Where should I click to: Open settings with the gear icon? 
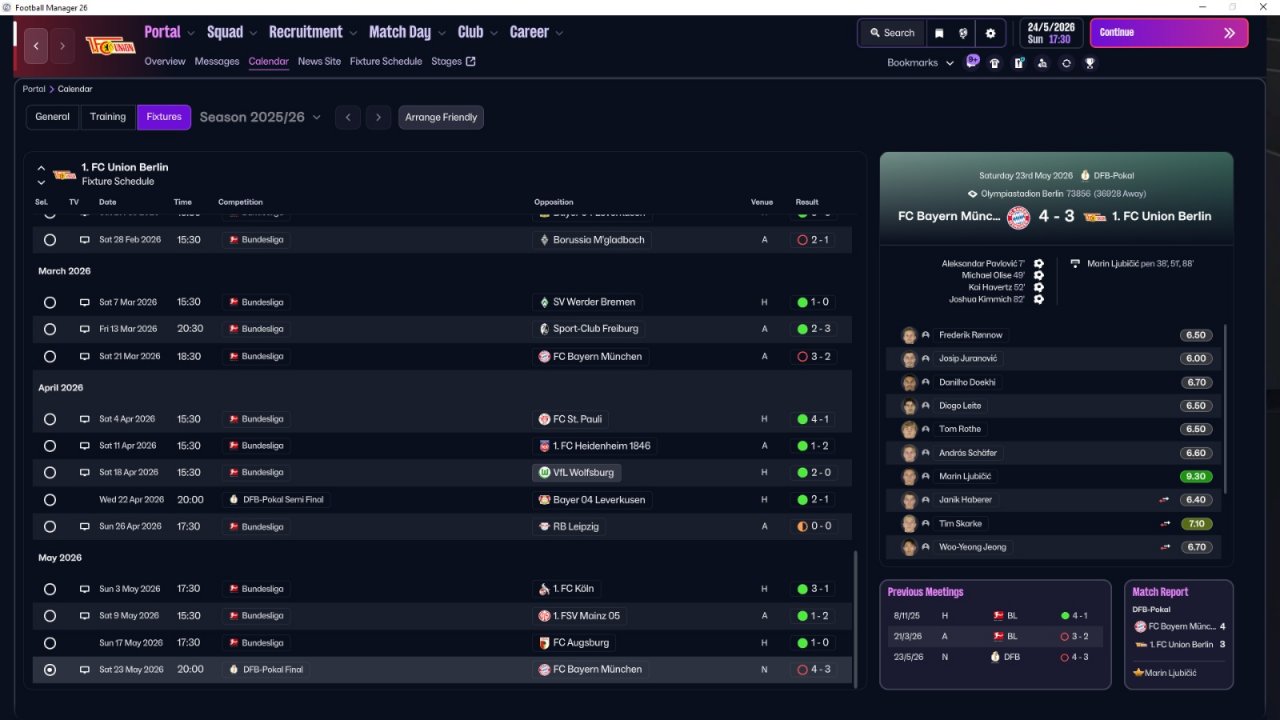pos(990,33)
